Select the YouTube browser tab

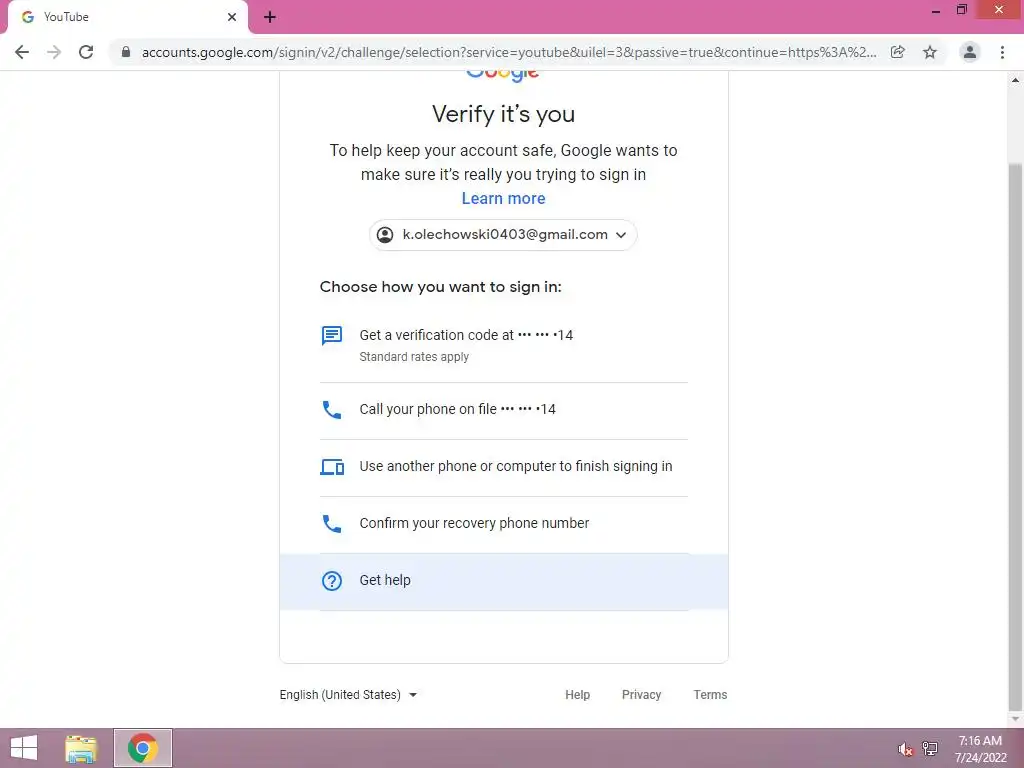[x=127, y=17]
